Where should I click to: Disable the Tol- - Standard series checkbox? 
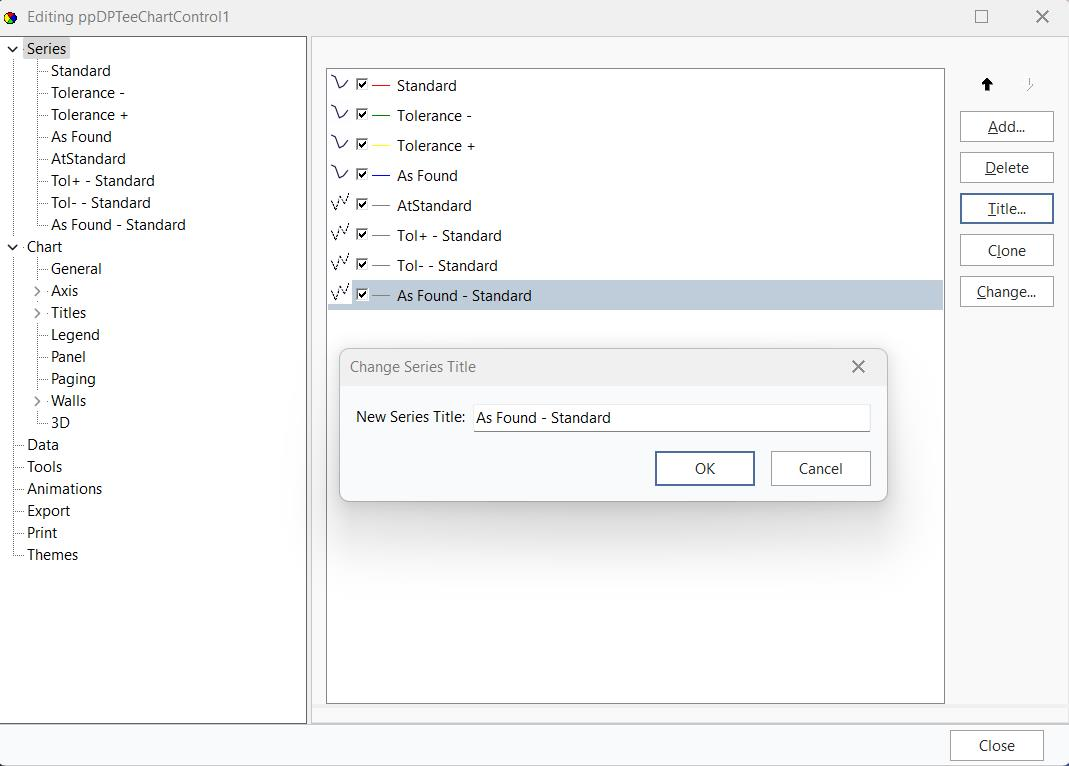(x=362, y=265)
